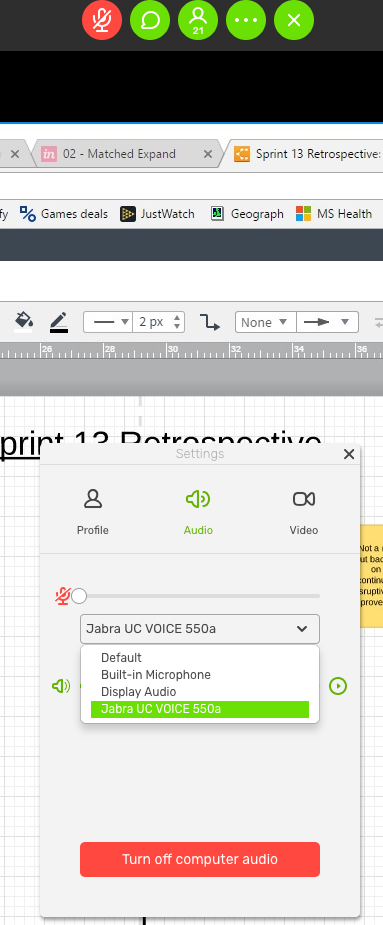The width and height of the screenshot is (383, 925).
Task: Choose Default microphone option
Action: point(200,658)
